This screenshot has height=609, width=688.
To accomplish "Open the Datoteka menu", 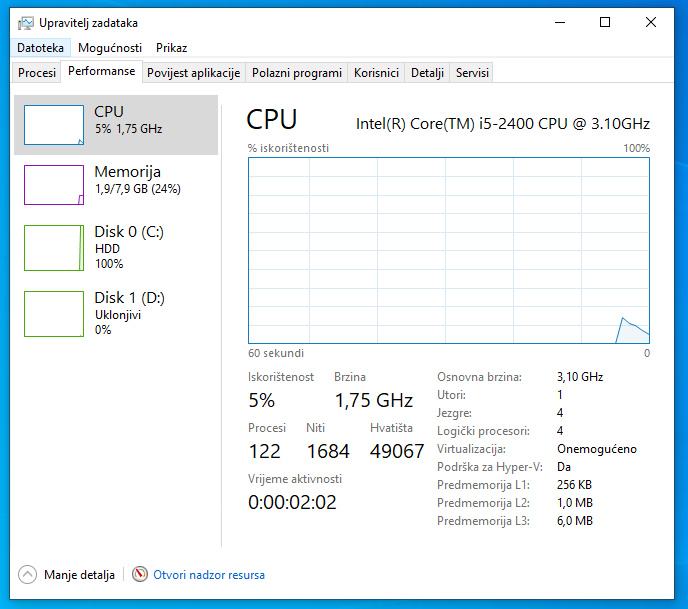I will (x=41, y=48).
